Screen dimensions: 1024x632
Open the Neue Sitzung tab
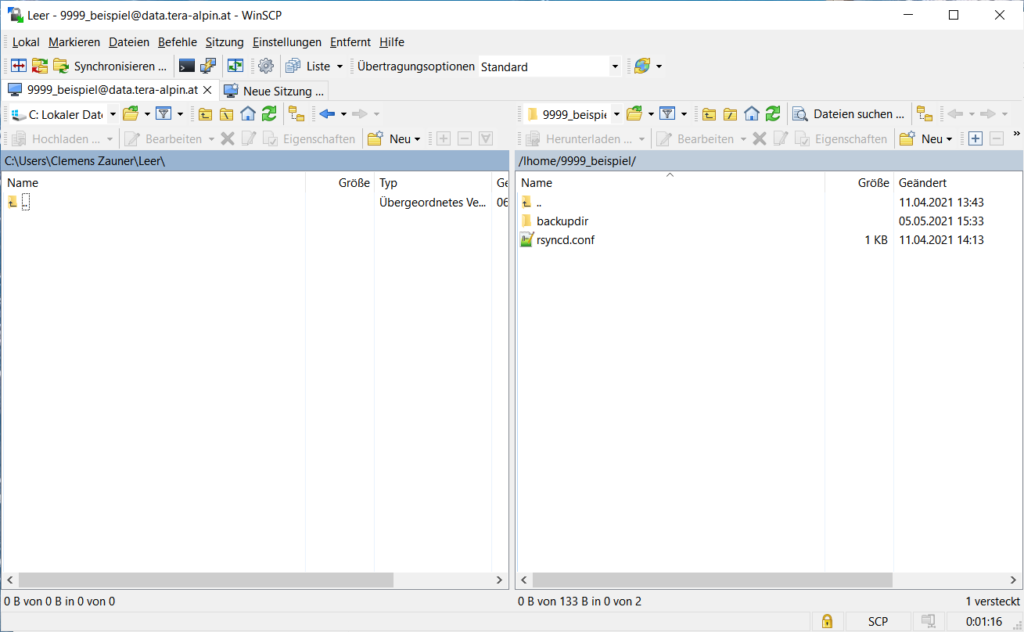(x=274, y=91)
